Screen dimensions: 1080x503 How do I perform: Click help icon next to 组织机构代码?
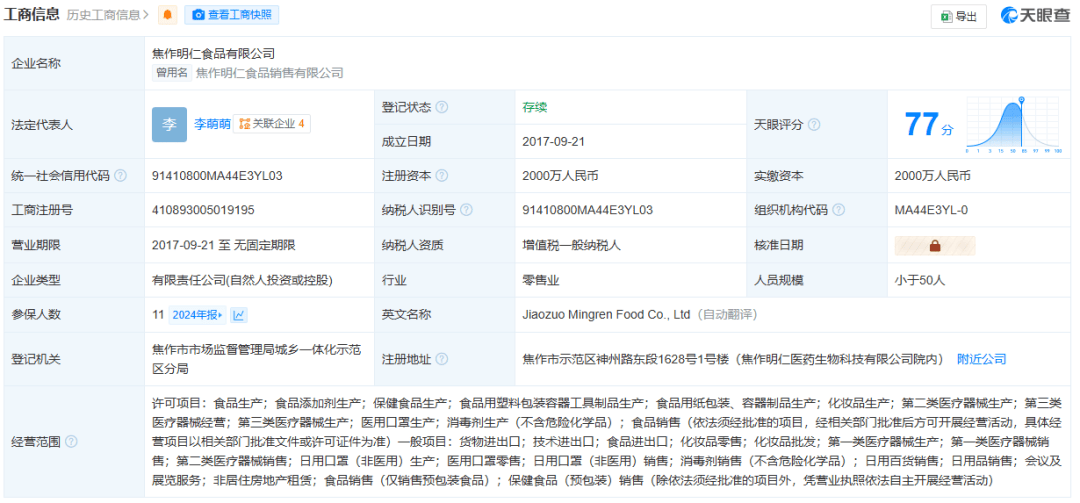tap(838, 210)
